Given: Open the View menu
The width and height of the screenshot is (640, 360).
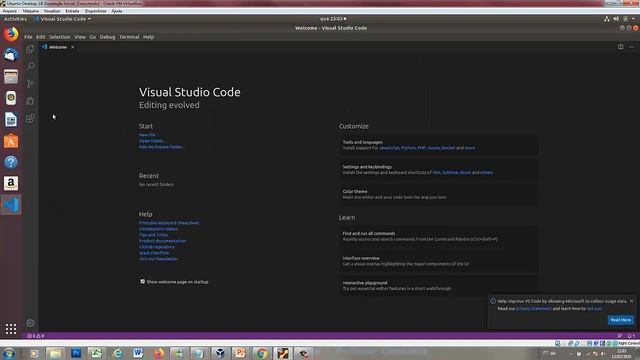Looking at the screenshot, I should pyautogui.click(x=80, y=37).
